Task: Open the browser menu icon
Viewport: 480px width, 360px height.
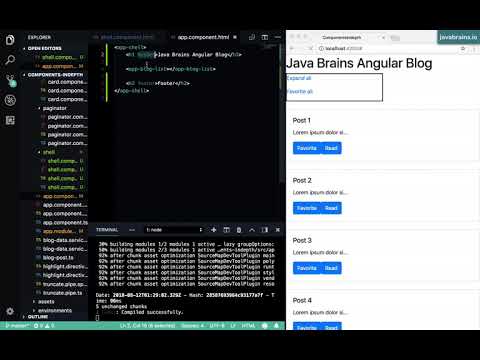Action: [475, 49]
